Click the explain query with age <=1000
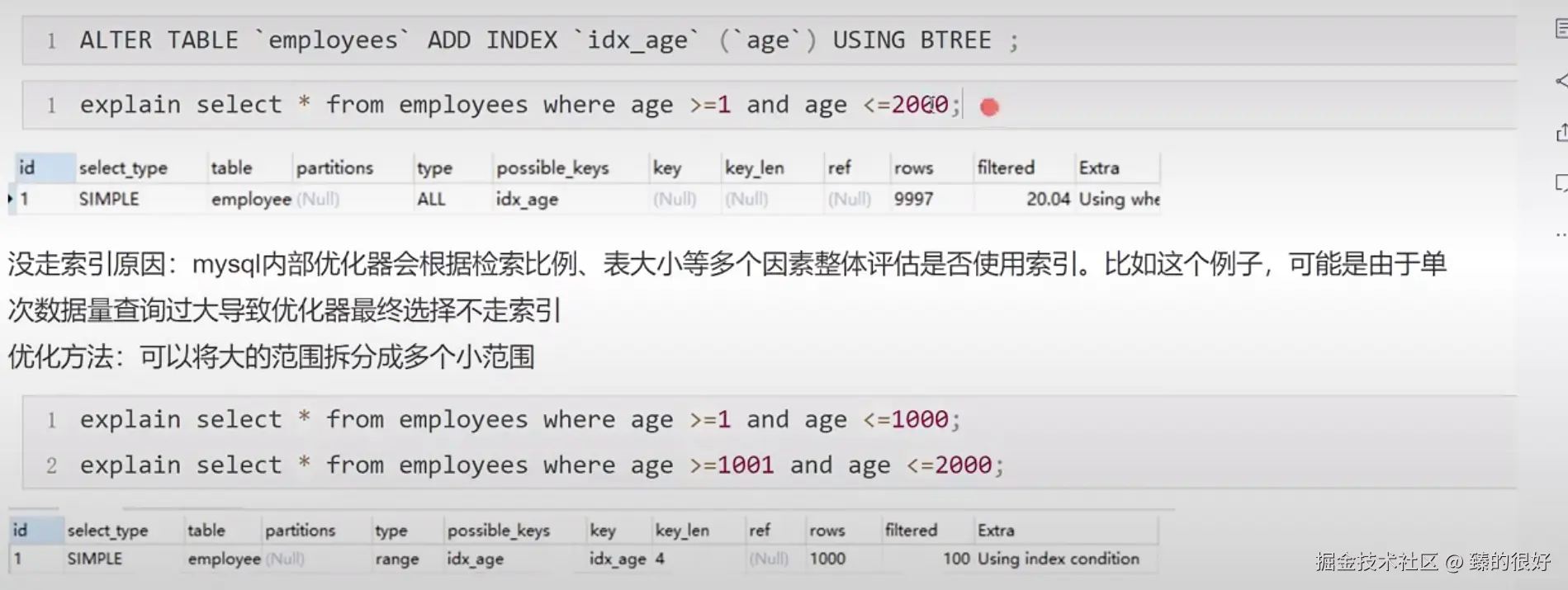 coord(520,419)
